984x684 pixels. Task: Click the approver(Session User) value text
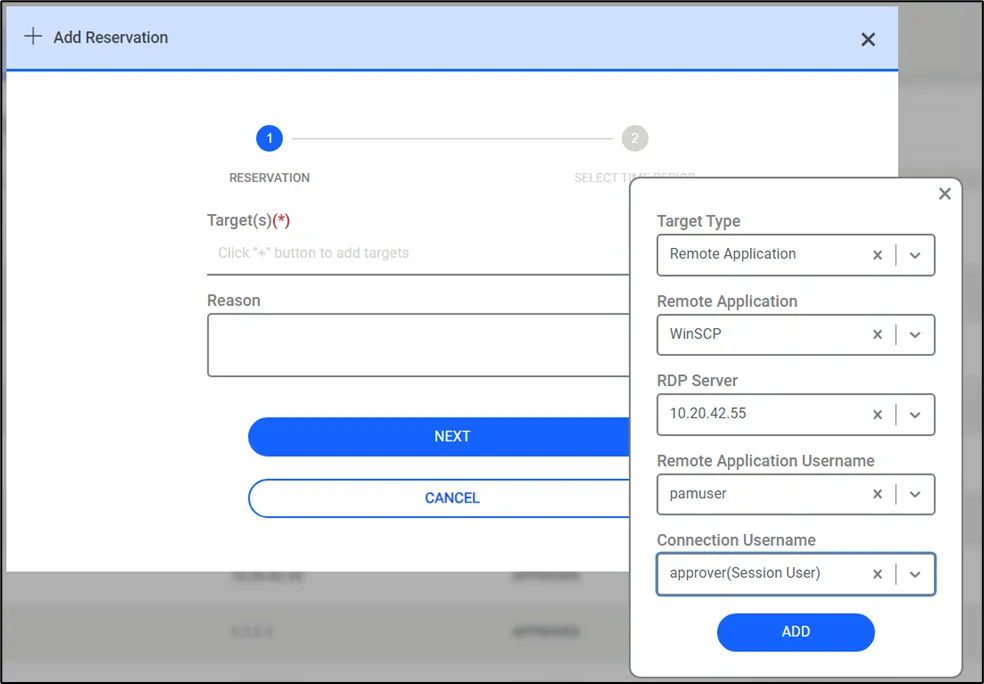745,573
